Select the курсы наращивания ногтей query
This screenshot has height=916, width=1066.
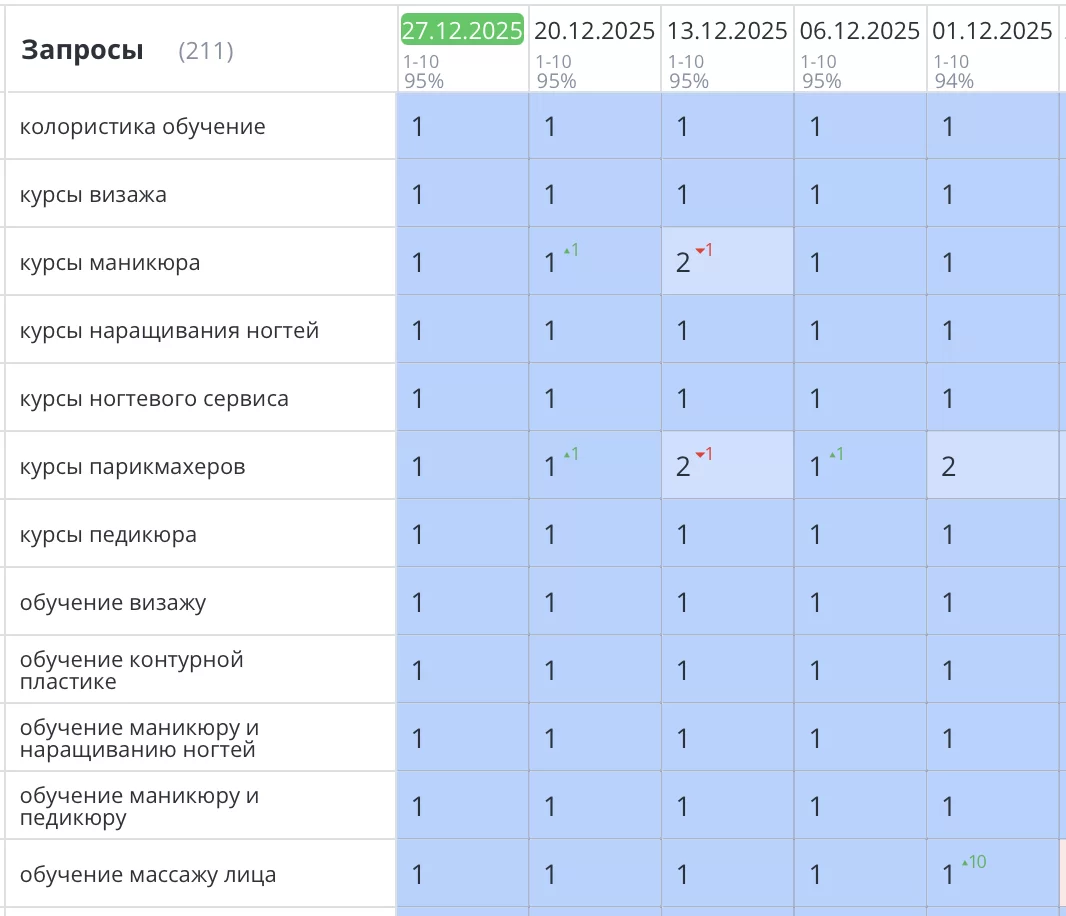pyautogui.click(x=169, y=331)
